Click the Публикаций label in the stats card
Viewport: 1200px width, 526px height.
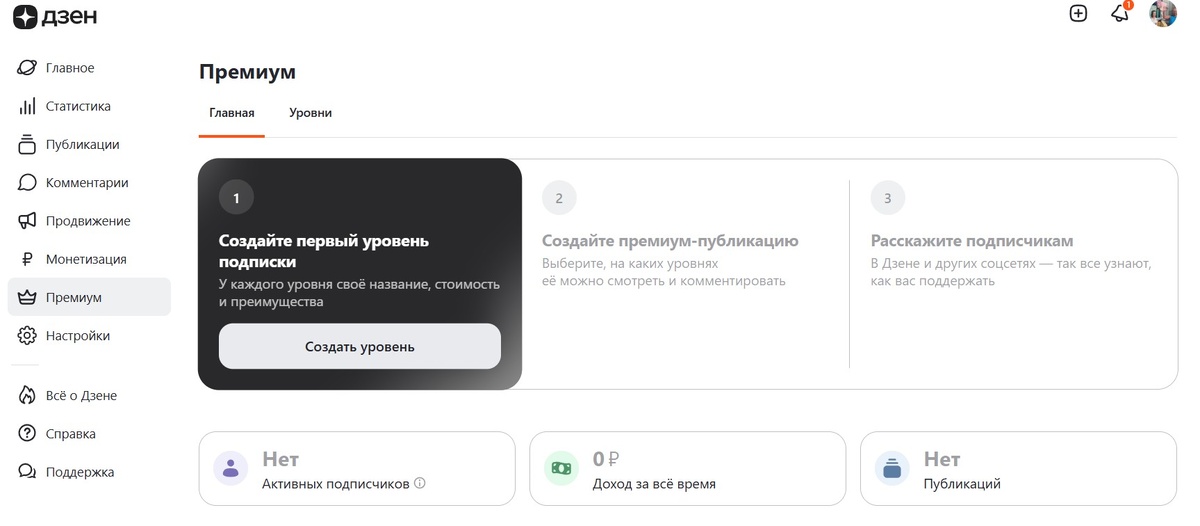pyautogui.click(x=962, y=484)
